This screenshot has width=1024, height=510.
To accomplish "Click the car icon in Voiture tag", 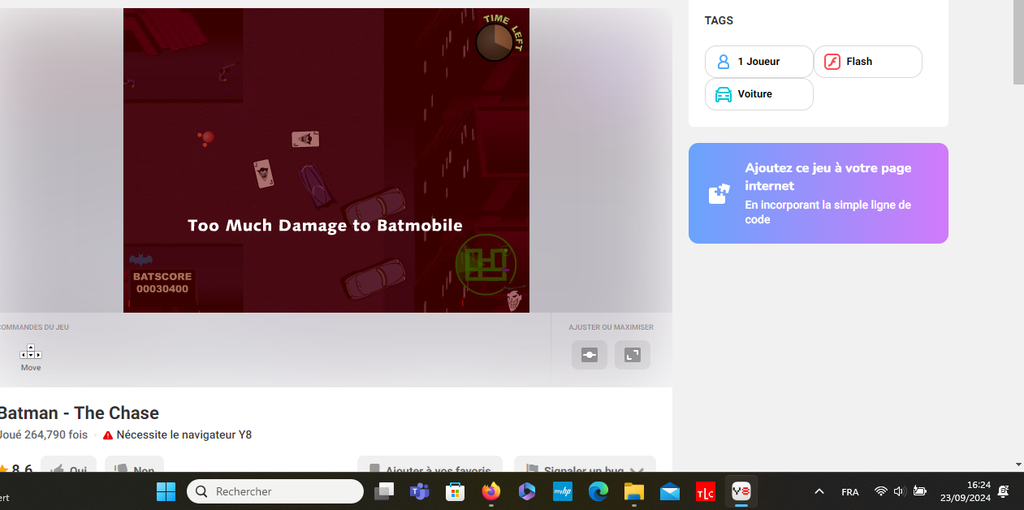I will pos(724,94).
